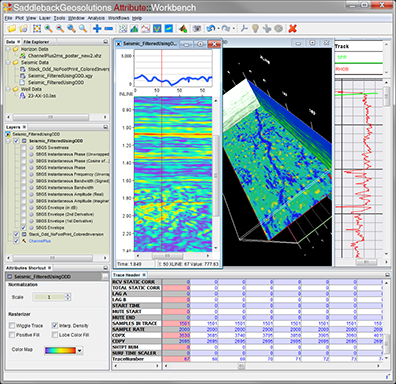This screenshot has height=384, width=396.
Task: Minimize the Trace Header panel via corner icon
Action: pyautogui.click(x=387, y=275)
